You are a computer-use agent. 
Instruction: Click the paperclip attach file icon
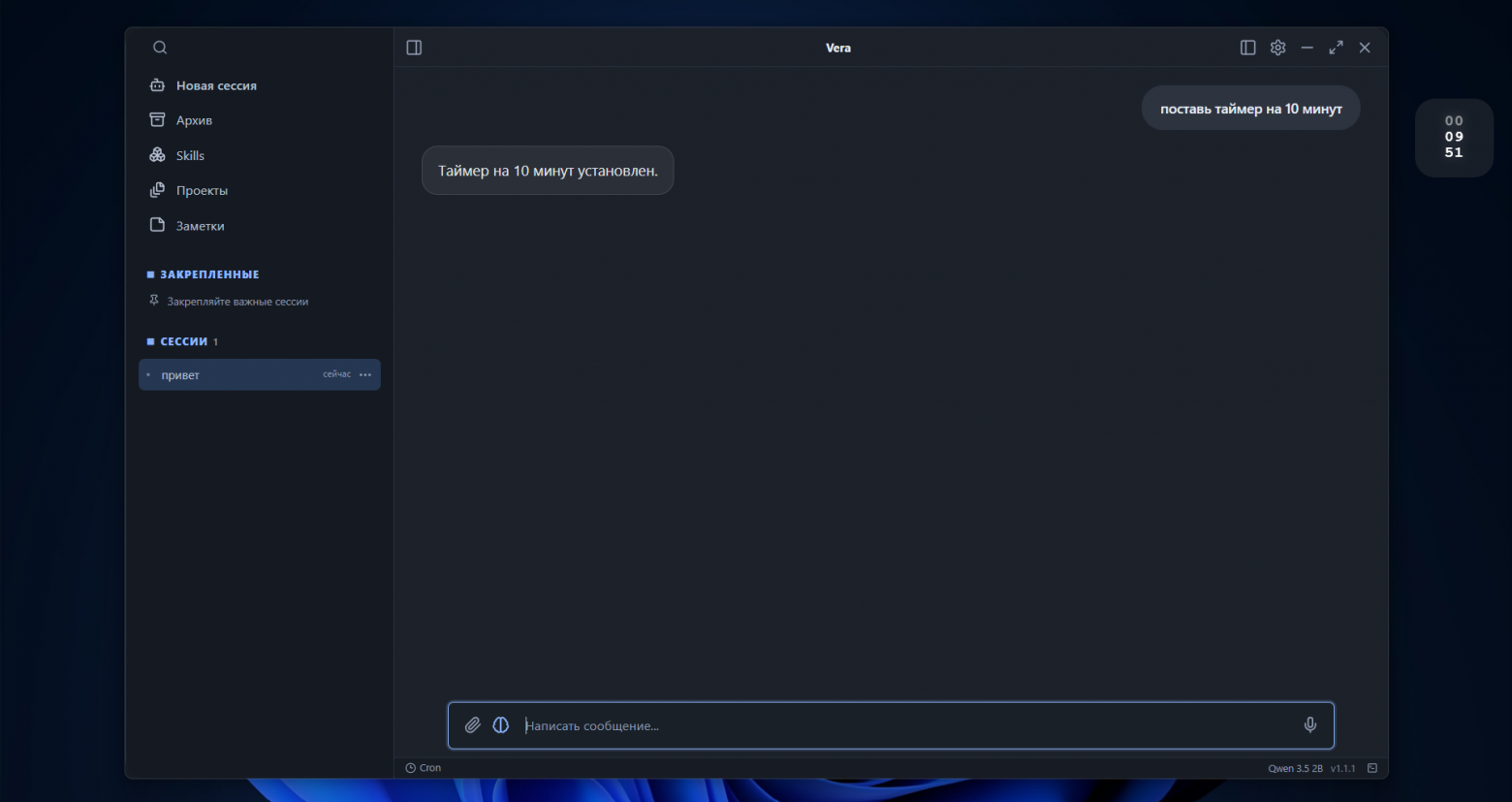(472, 725)
